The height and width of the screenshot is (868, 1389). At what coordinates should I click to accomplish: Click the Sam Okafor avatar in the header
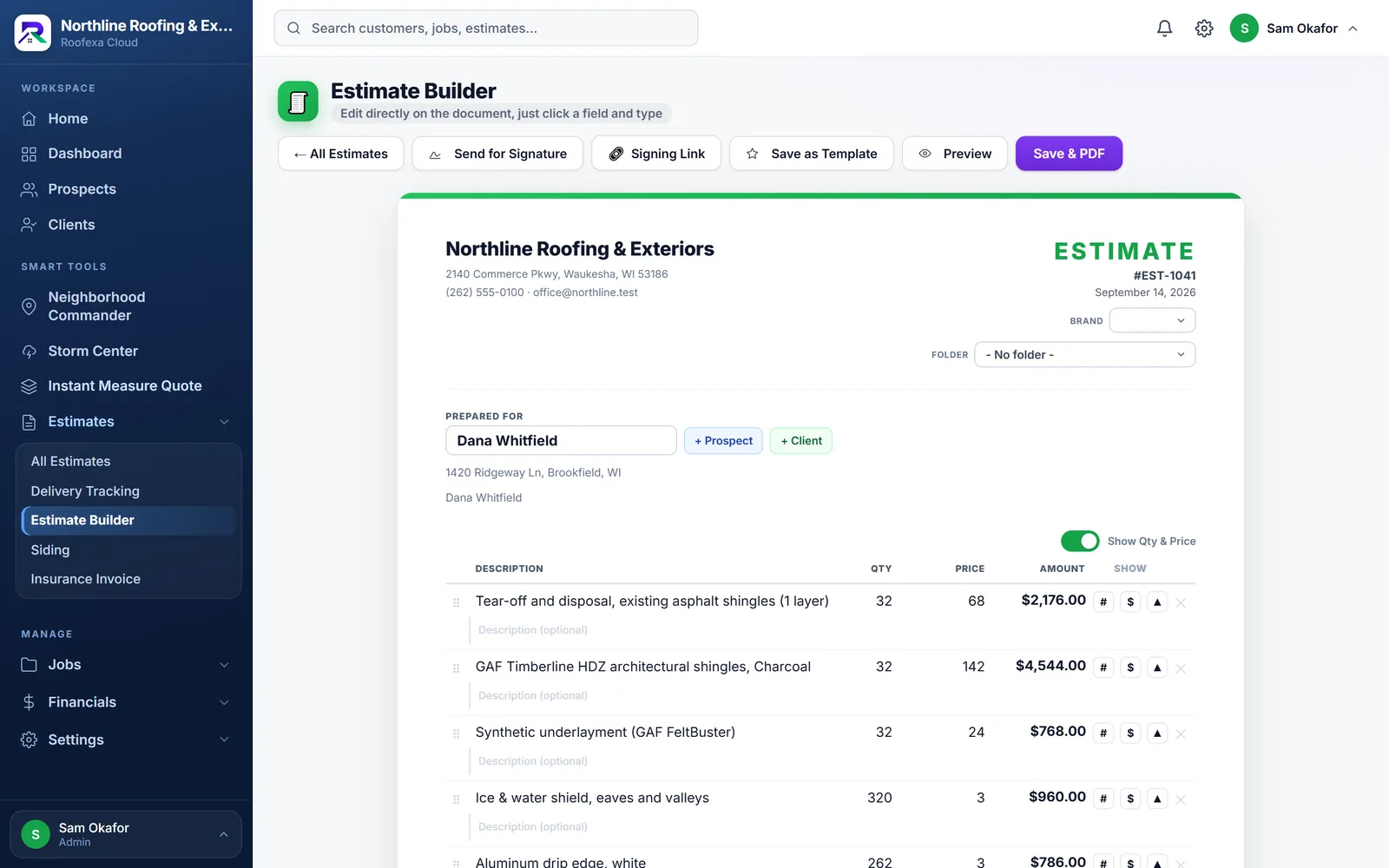coord(1244,29)
